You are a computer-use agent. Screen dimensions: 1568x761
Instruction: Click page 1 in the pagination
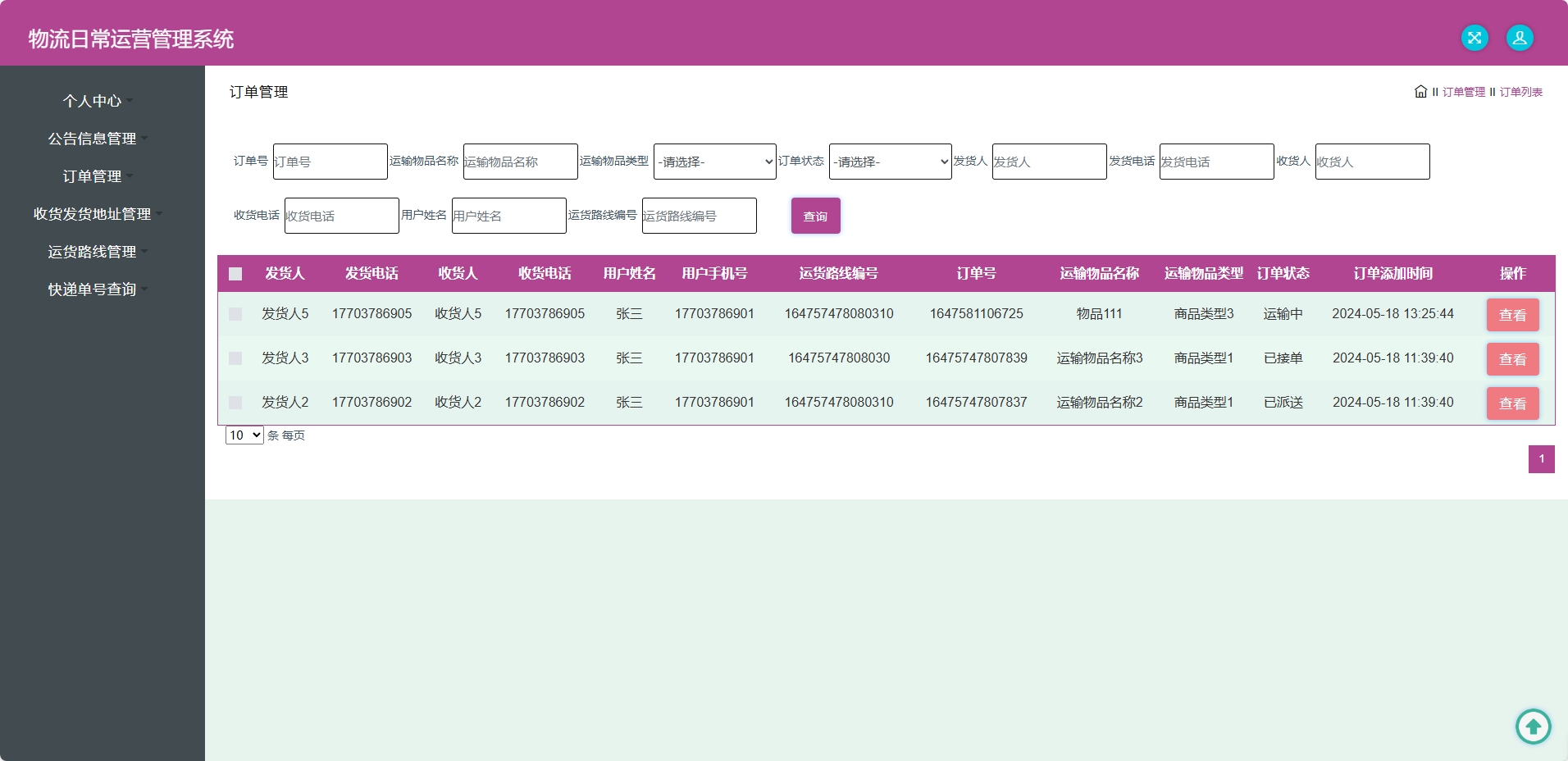click(1540, 459)
